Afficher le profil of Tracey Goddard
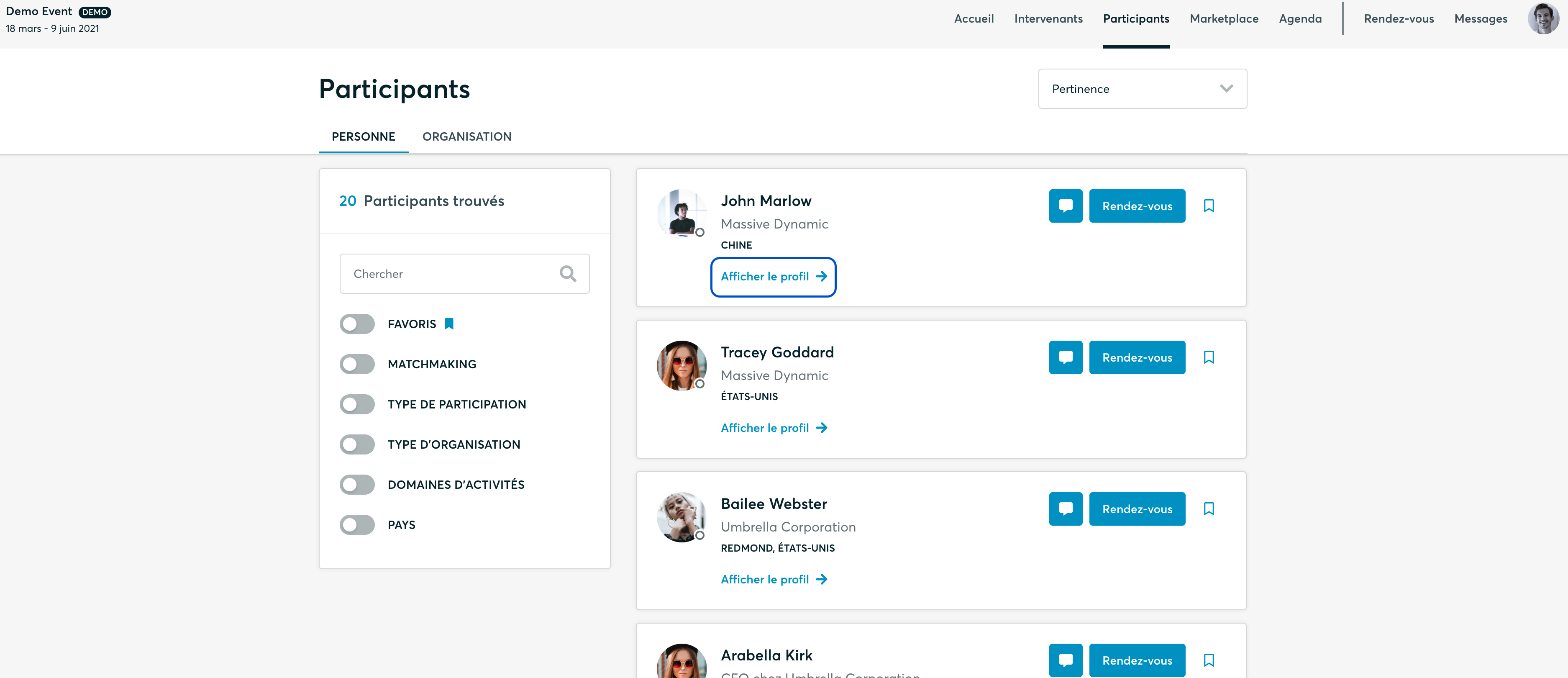The image size is (1568, 678). tap(774, 428)
